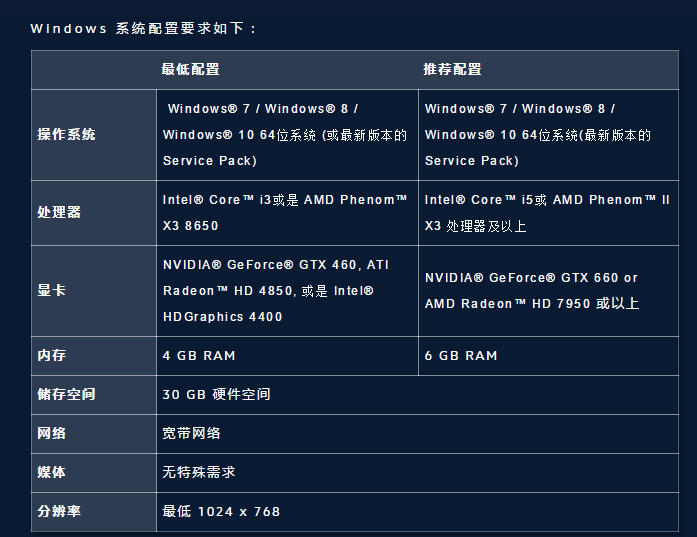This screenshot has height=537, width=697.
Task: Click the 处理器 row label
Action: [x=59, y=213]
